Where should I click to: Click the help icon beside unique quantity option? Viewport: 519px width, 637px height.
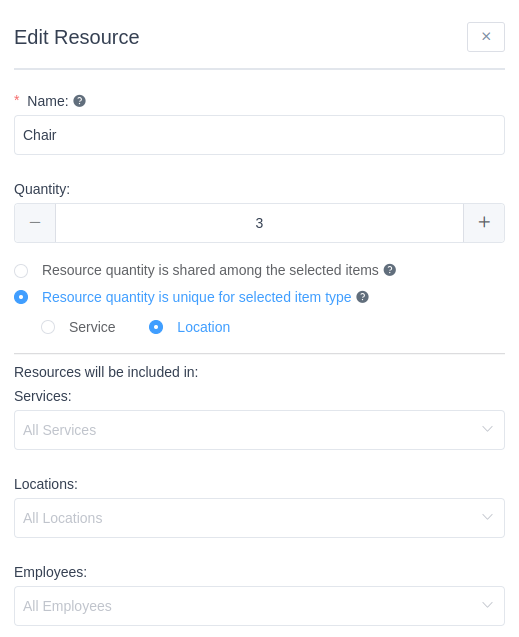(362, 297)
